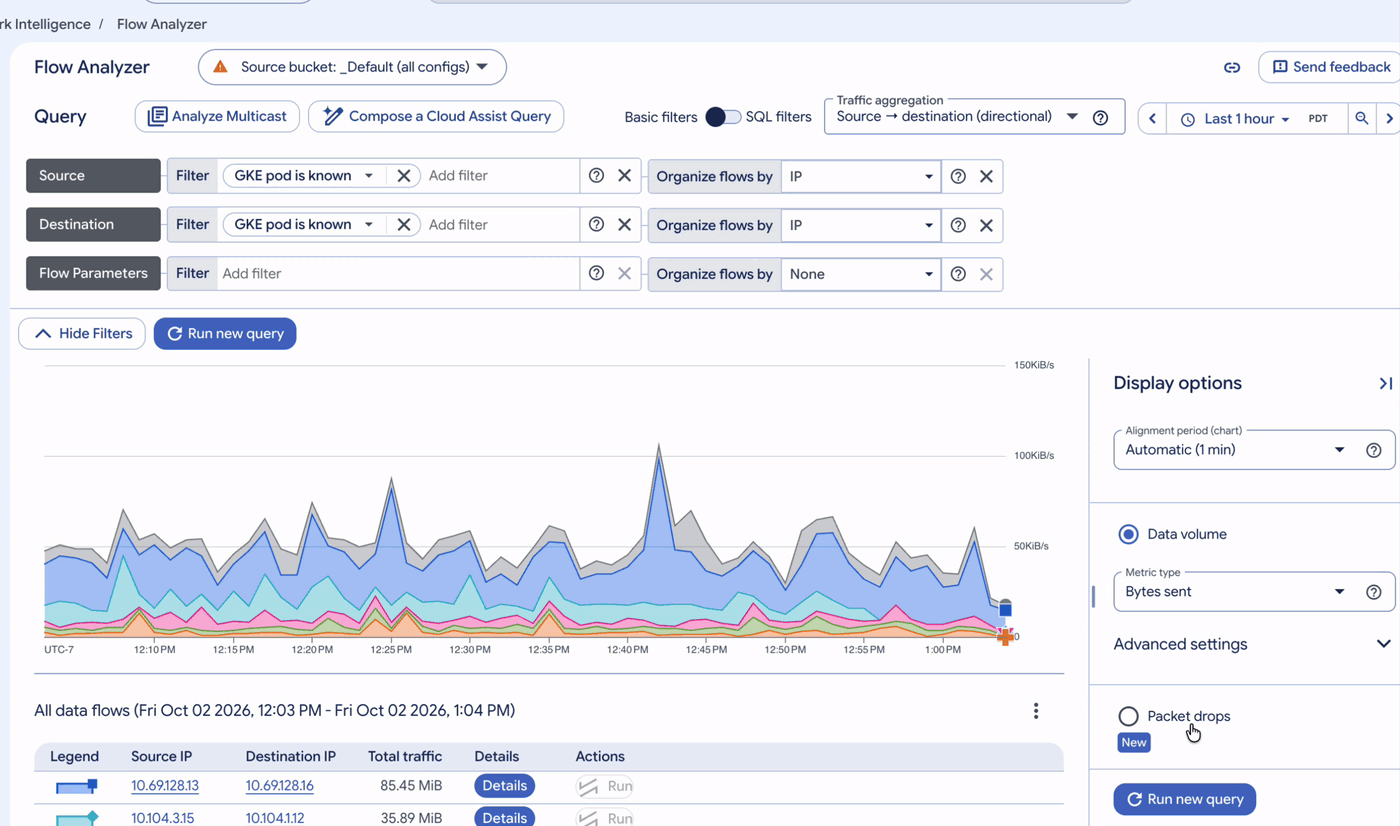Click Compose a Cloud Assist Query button
This screenshot has height=826, width=1400.
click(436, 116)
